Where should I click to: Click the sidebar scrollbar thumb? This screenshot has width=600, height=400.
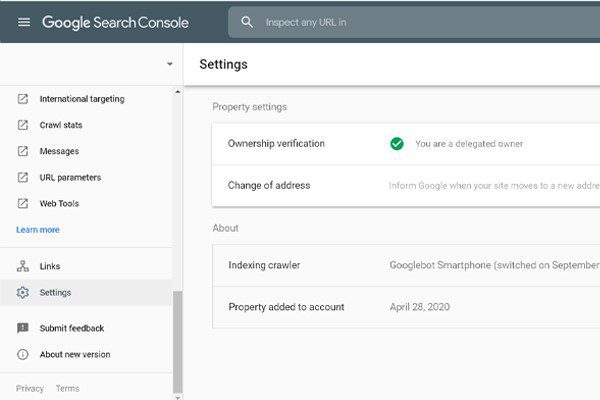tap(177, 342)
